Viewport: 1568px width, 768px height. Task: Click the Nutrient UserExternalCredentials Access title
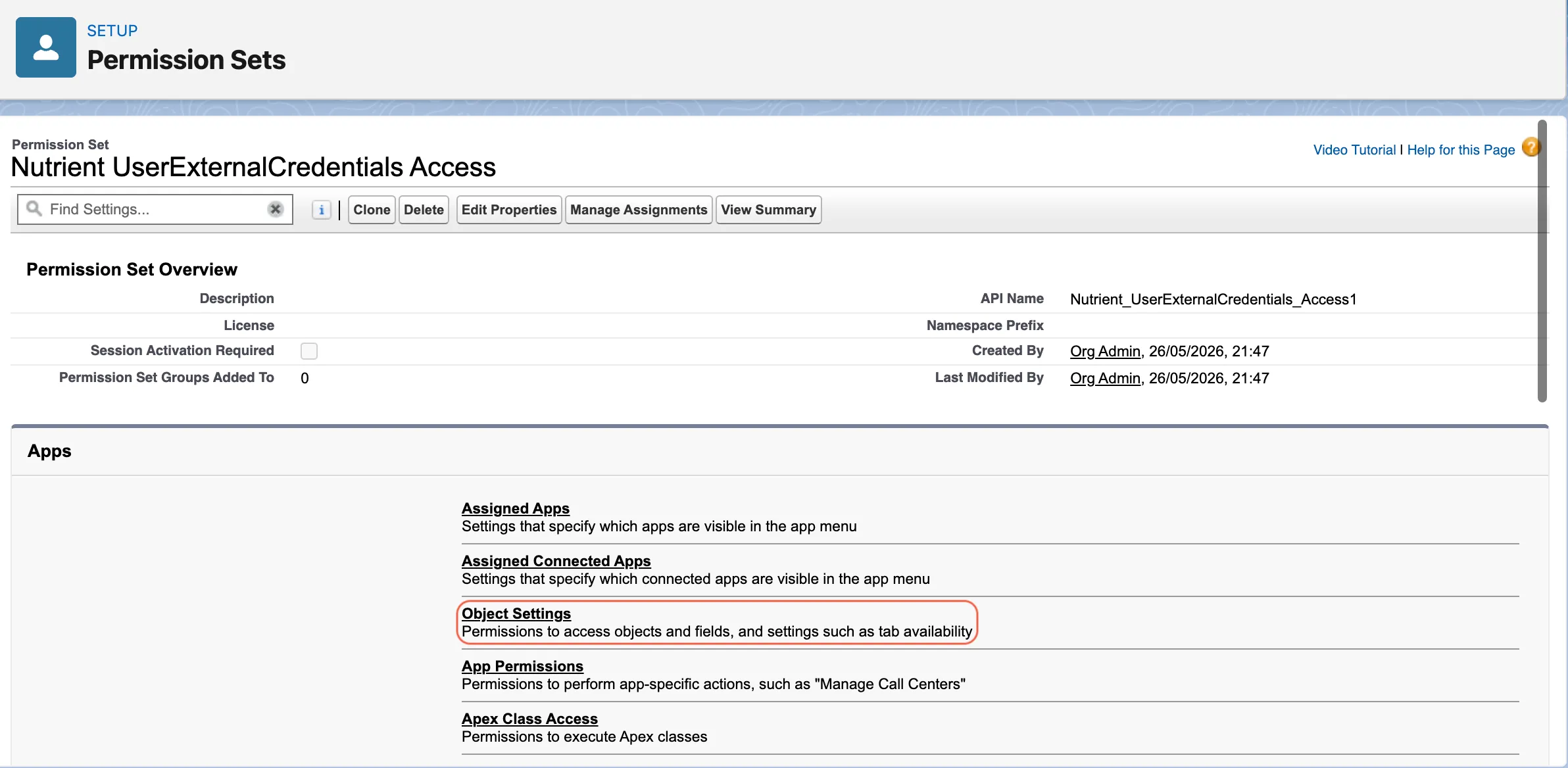pyautogui.click(x=253, y=167)
